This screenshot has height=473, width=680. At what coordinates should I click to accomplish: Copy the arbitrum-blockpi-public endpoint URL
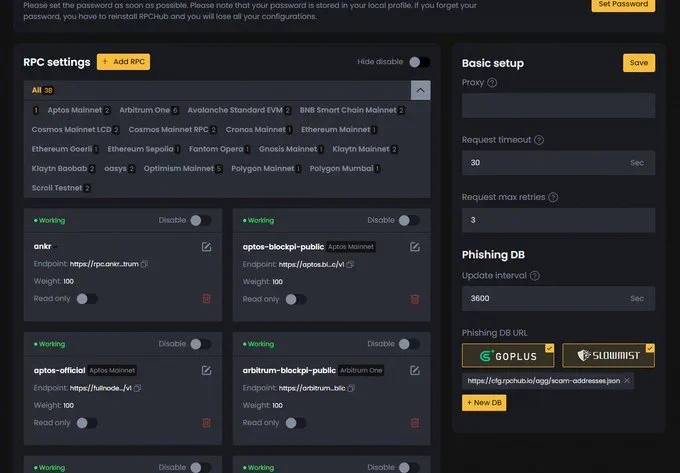click(x=351, y=388)
